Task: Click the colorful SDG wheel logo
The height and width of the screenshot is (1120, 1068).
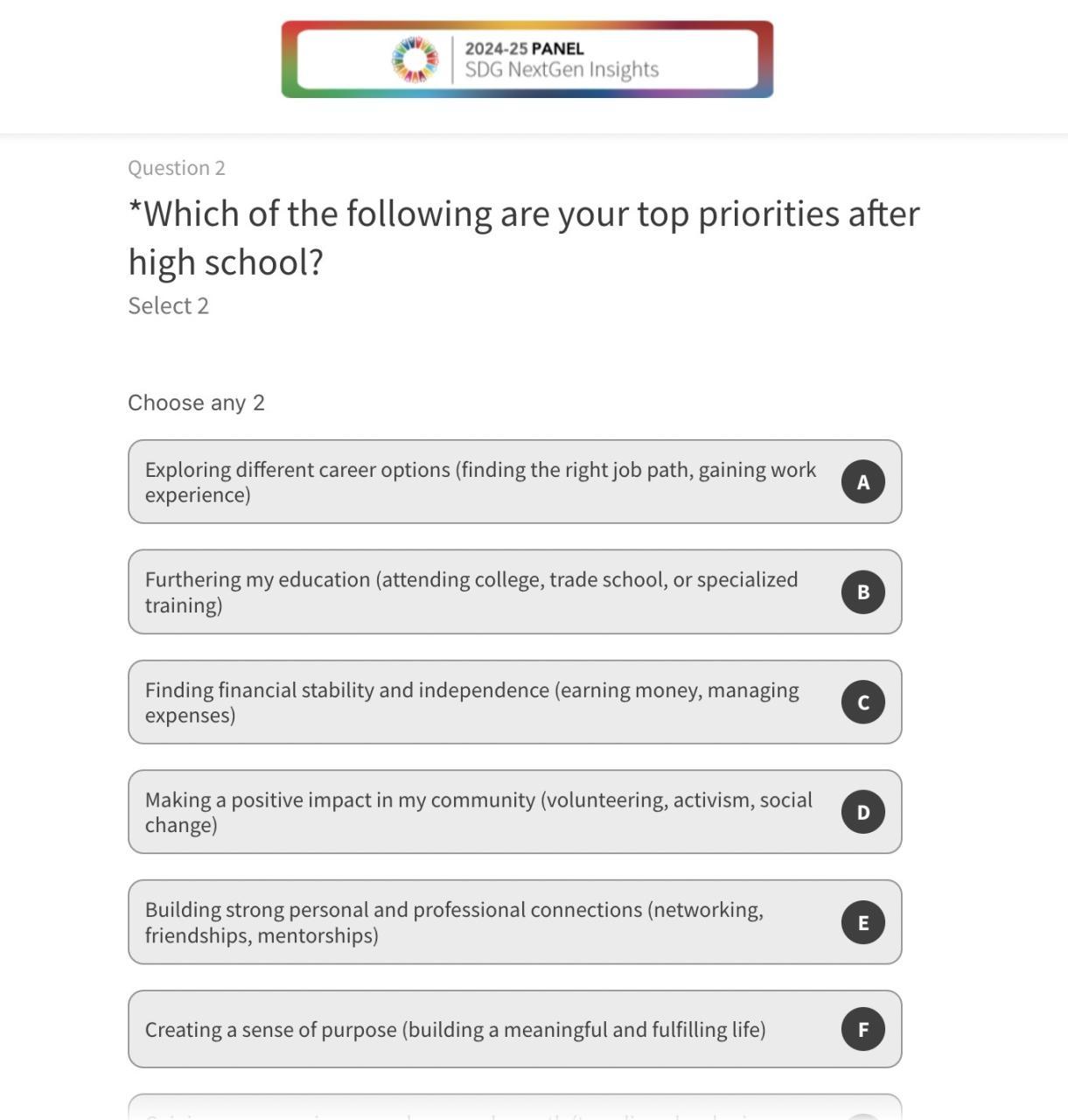Action: pos(415,59)
